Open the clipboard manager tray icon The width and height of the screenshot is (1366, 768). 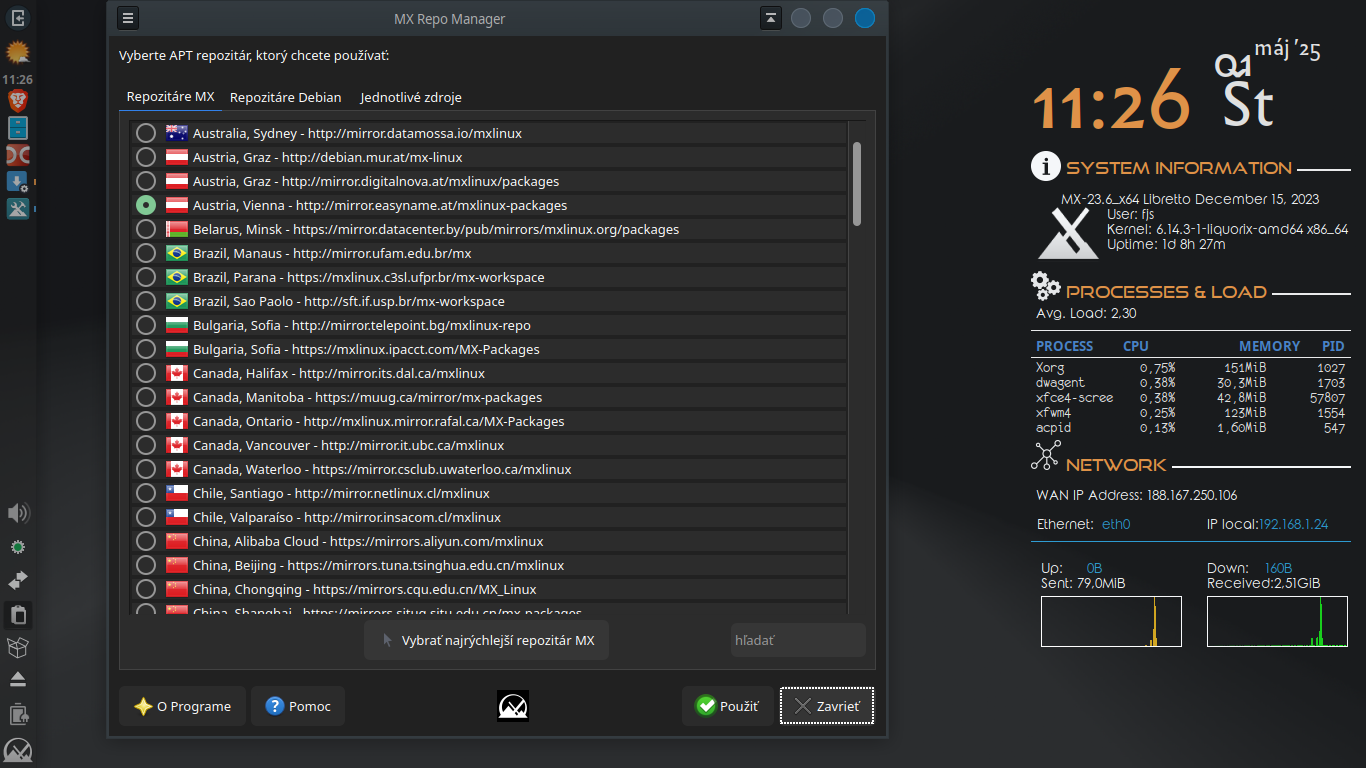tap(18, 615)
